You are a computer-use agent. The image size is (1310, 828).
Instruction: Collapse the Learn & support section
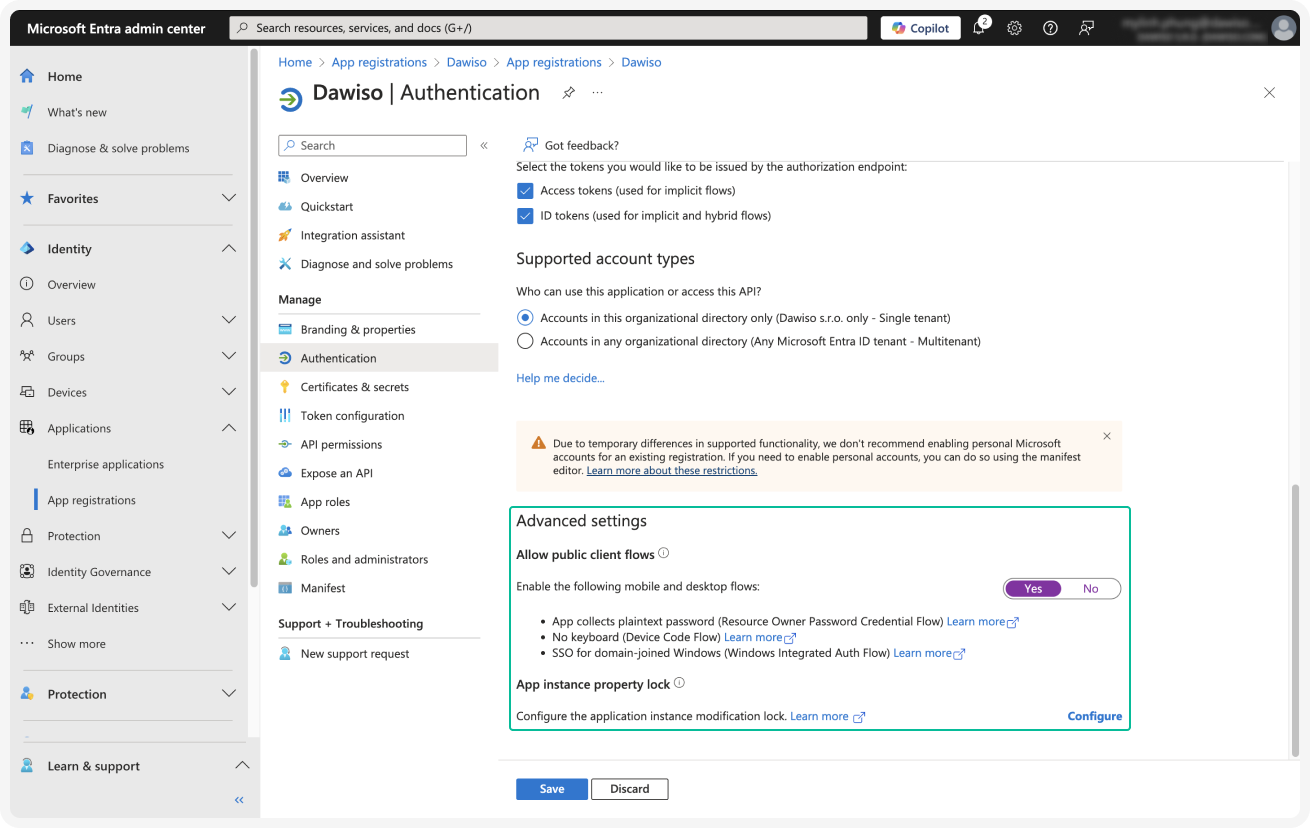click(241, 766)
